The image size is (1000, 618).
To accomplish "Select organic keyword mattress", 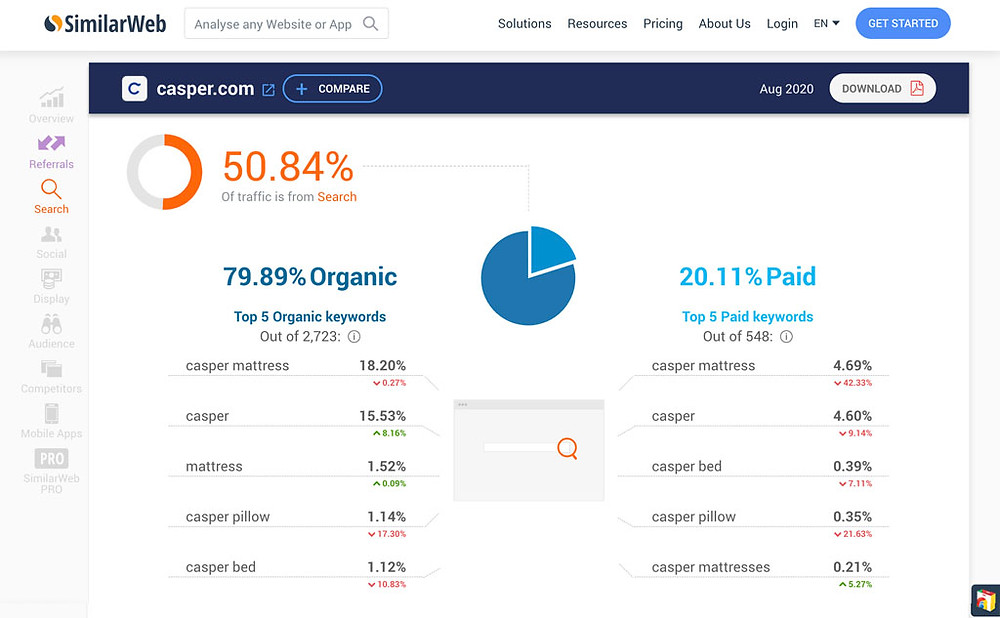I will click(214, 466).
